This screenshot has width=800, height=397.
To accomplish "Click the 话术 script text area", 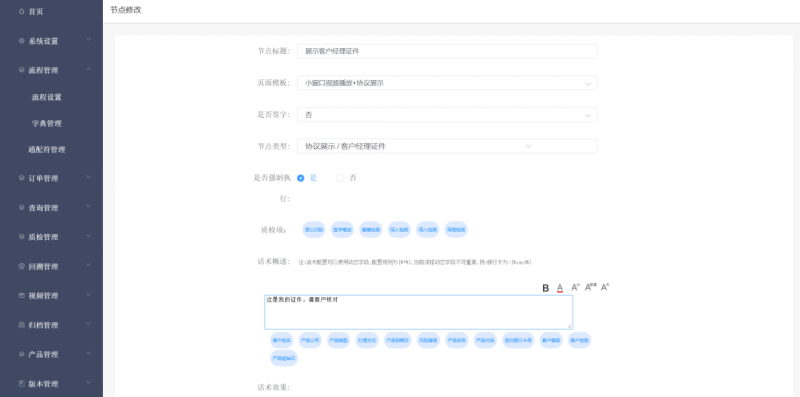I will [418, 312].
